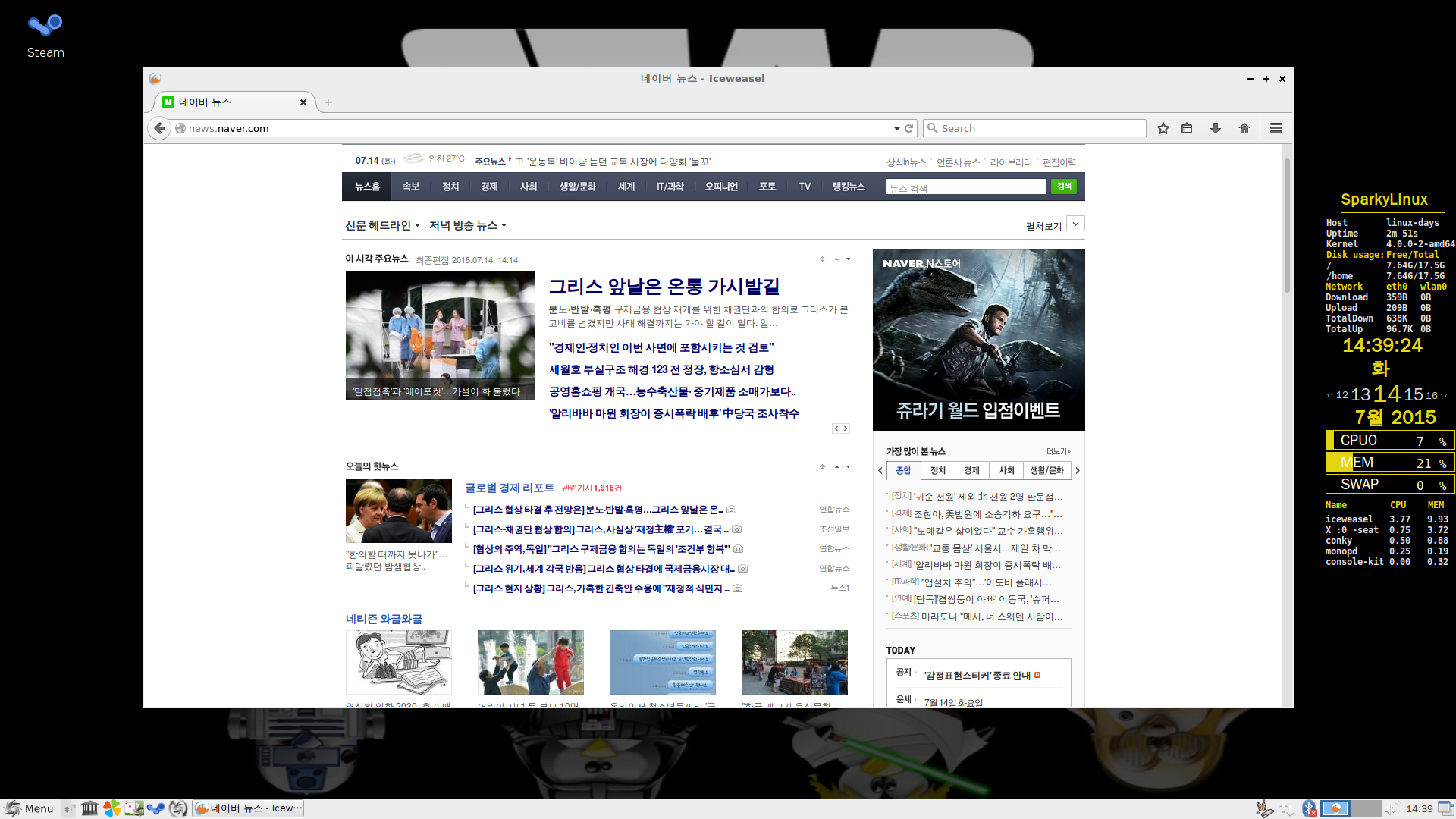Image resolution: width=1456 pixels, height=819 pixels.
Task: Click the green 검색 search button
Action: click(x=1064, y=187)
